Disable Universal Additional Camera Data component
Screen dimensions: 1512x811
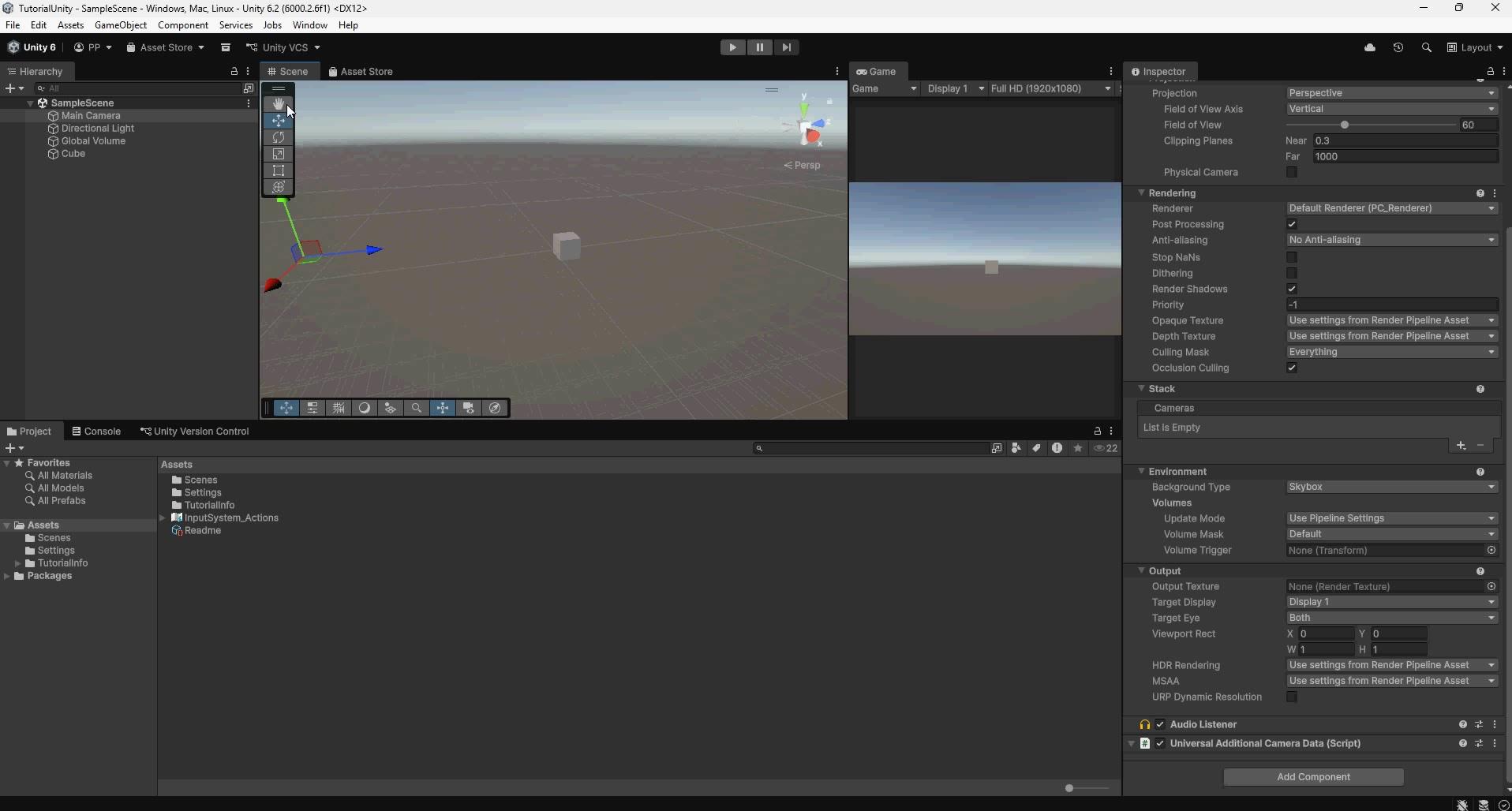[x=1160, y=743]
